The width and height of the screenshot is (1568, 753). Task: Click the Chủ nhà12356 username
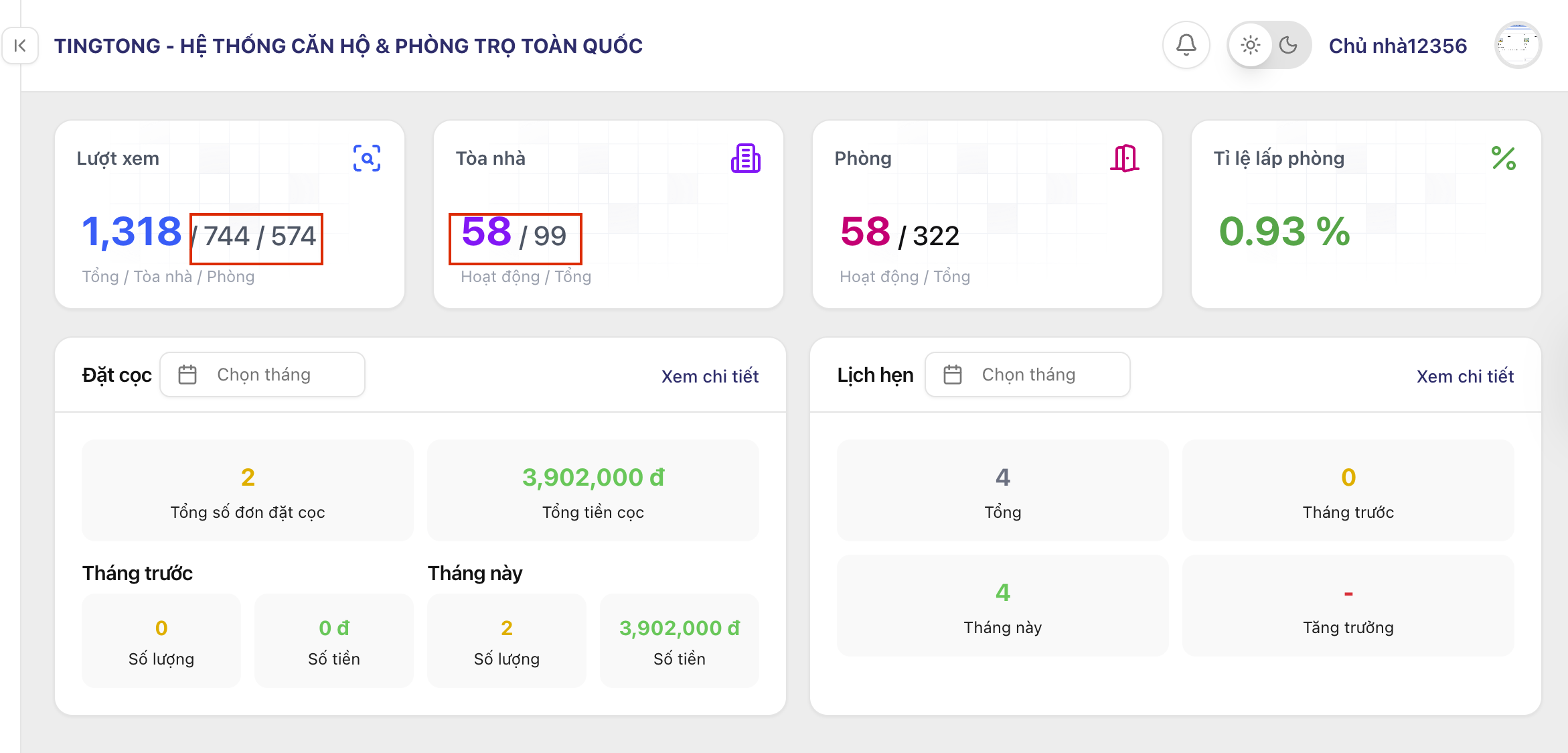click(x=1397, y=46)
